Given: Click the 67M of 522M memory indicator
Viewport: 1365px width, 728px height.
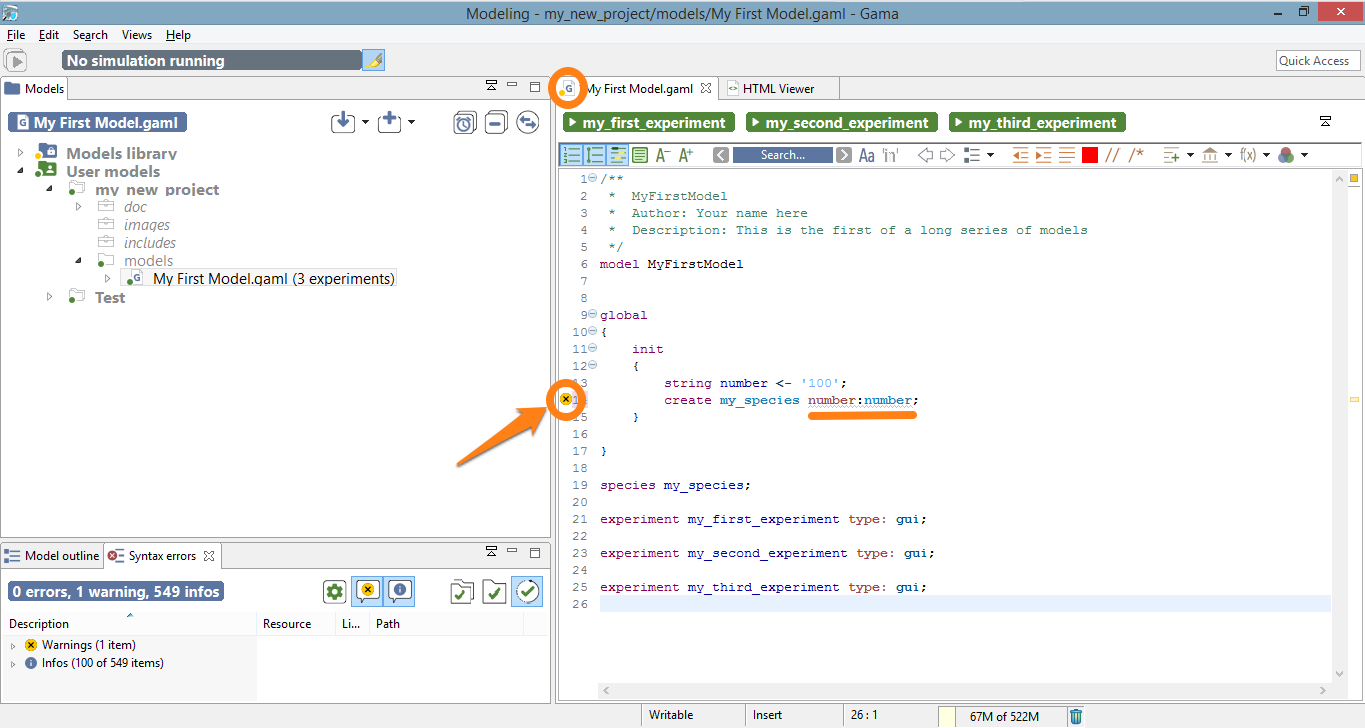Looking at the screenshot, I should pyautogui.click(x=1003, y=716).
